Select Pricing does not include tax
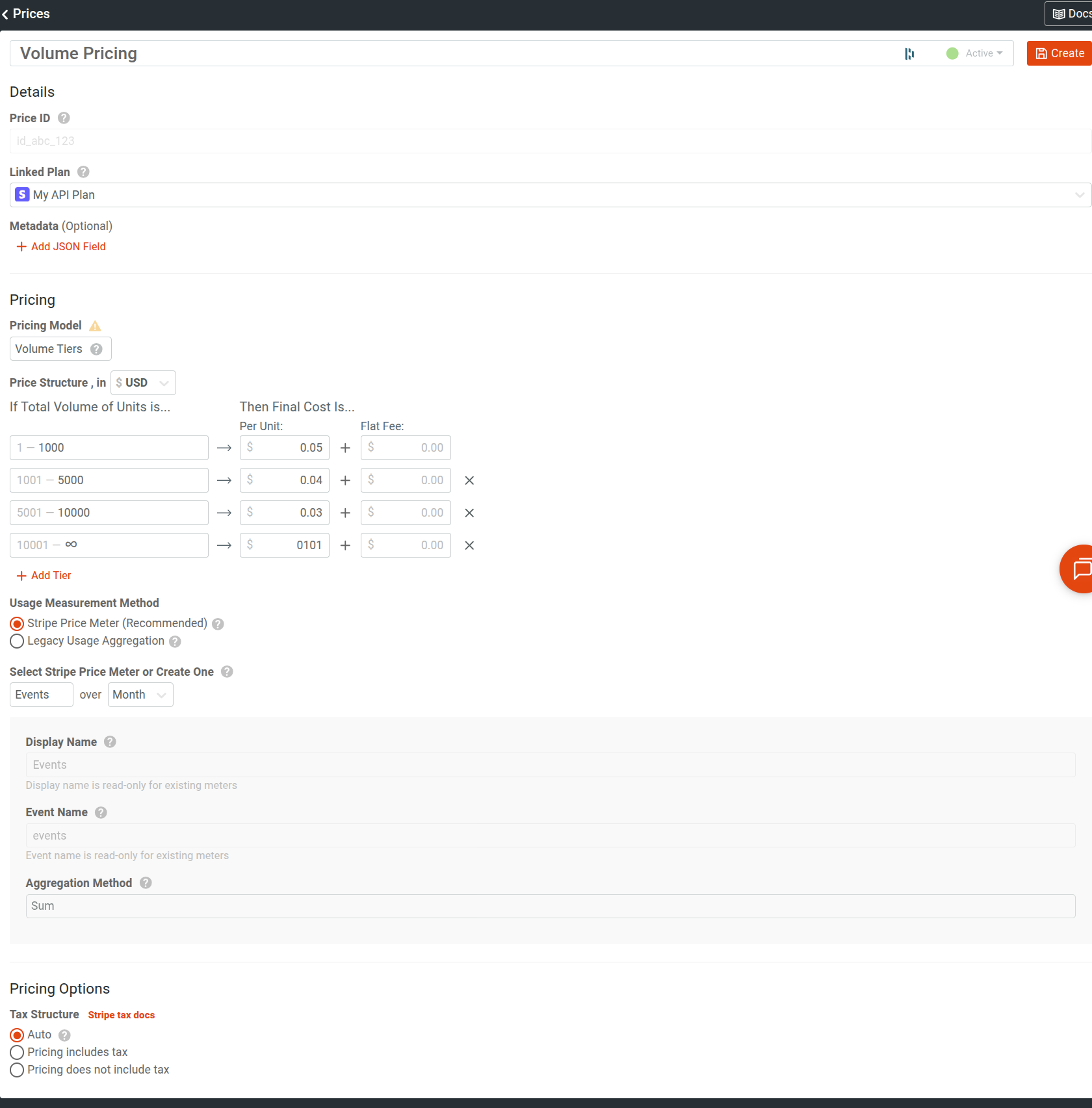Screen dimensions: 1092x1108 17,1070
